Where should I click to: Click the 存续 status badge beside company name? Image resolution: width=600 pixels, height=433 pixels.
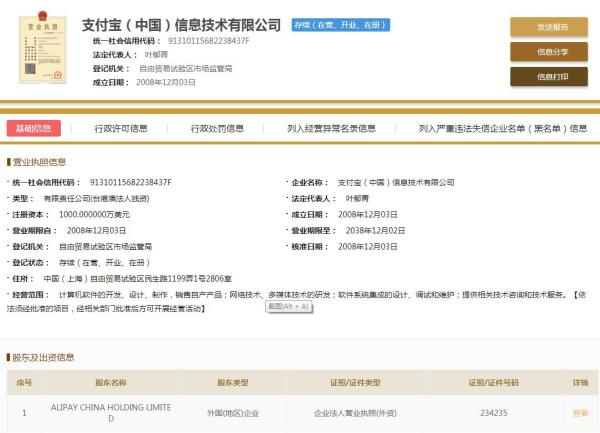coord(342,24)
